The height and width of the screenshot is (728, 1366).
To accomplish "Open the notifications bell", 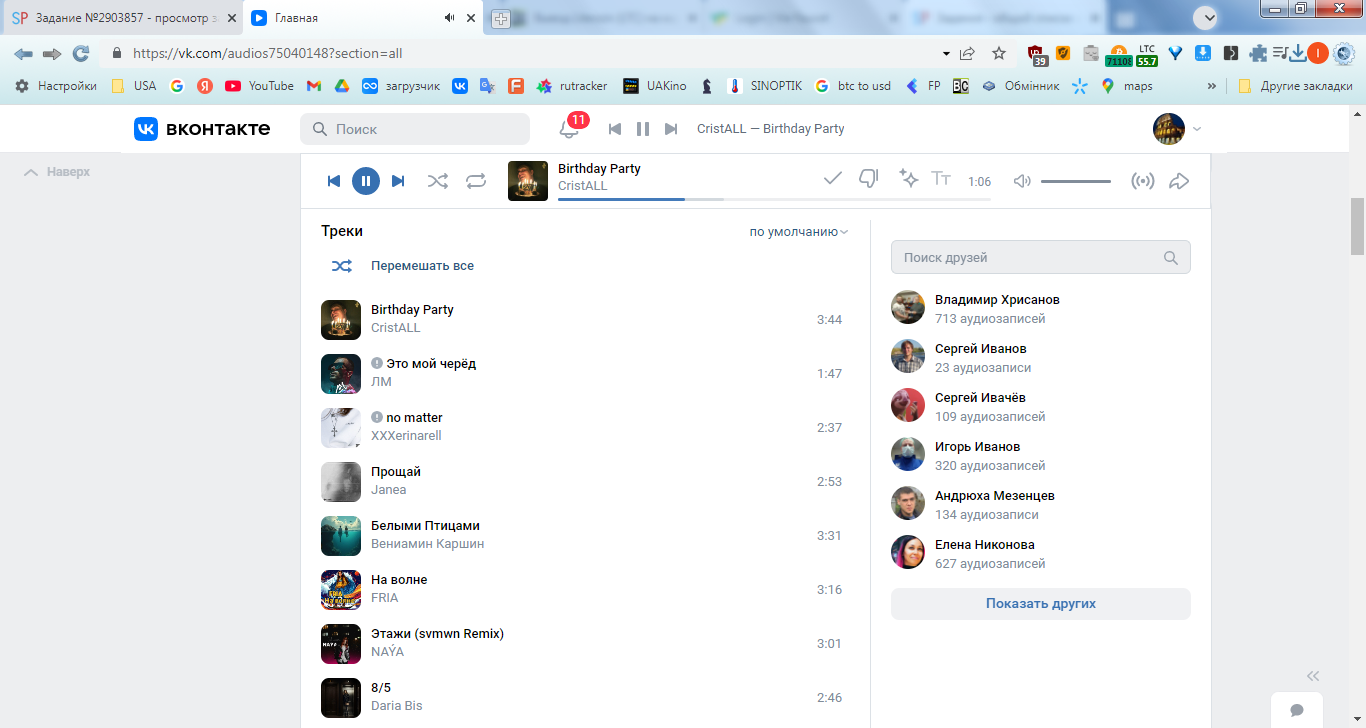I will tap(569, 129).
